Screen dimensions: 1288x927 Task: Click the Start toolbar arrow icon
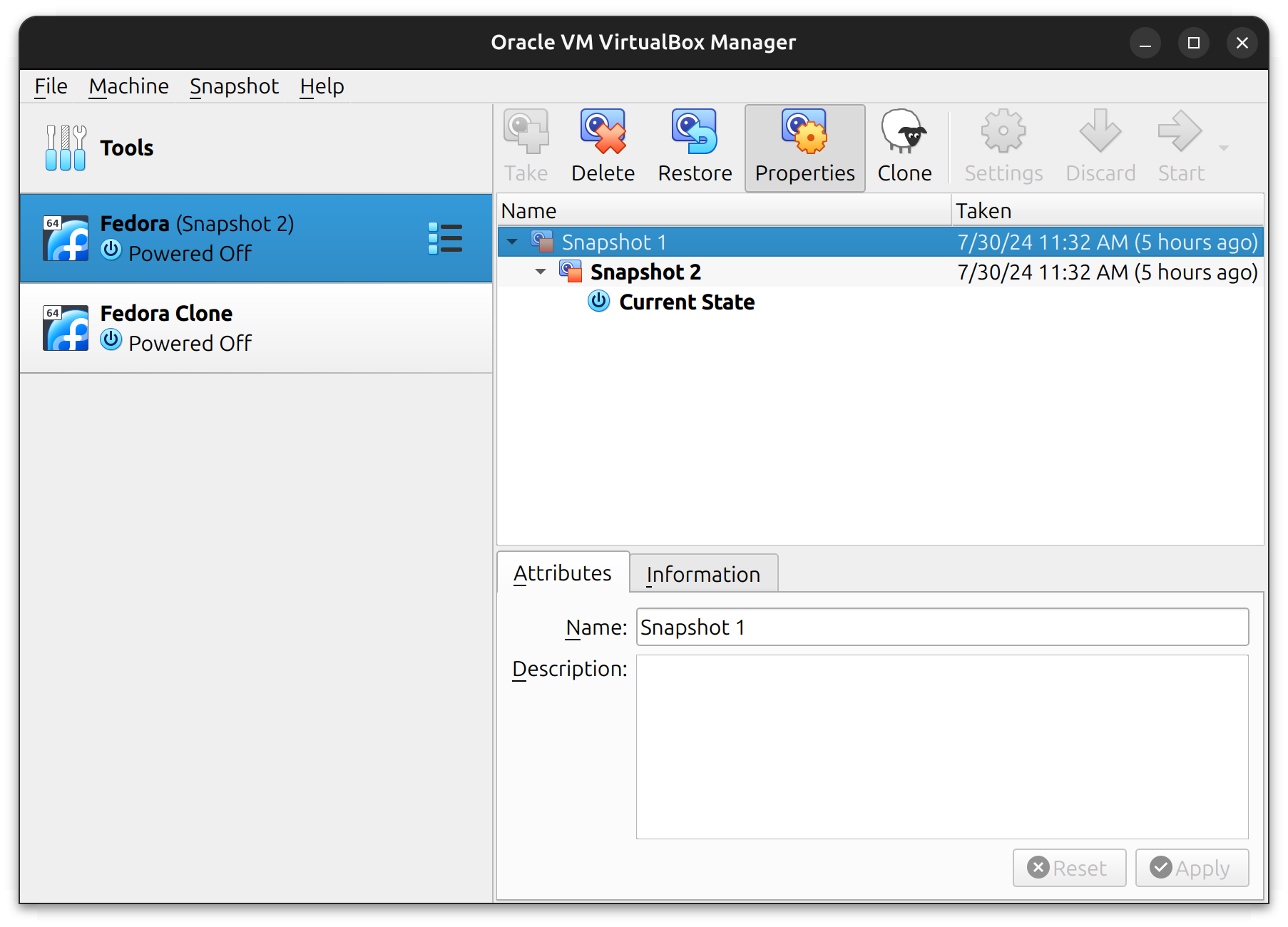(x=1179, y=132)
